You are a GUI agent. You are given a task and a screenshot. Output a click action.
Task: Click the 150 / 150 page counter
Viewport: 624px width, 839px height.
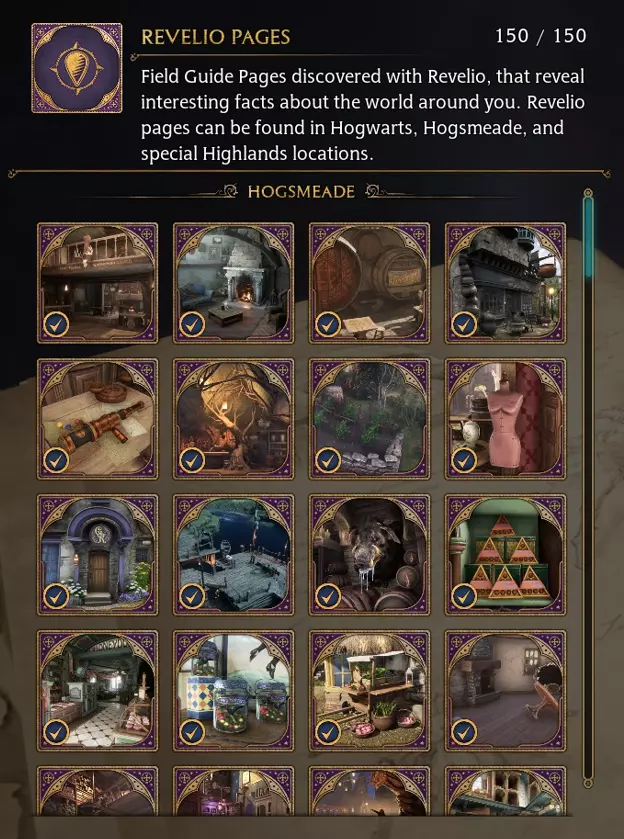541,36
